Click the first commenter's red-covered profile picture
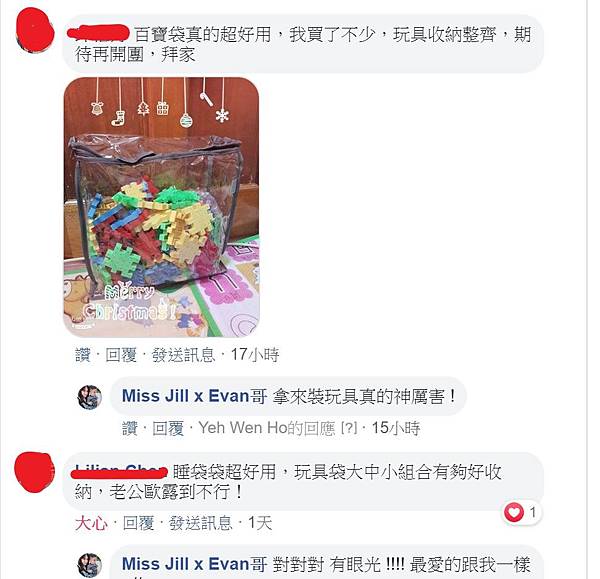600x579 pixels. (x=34, y=29)
